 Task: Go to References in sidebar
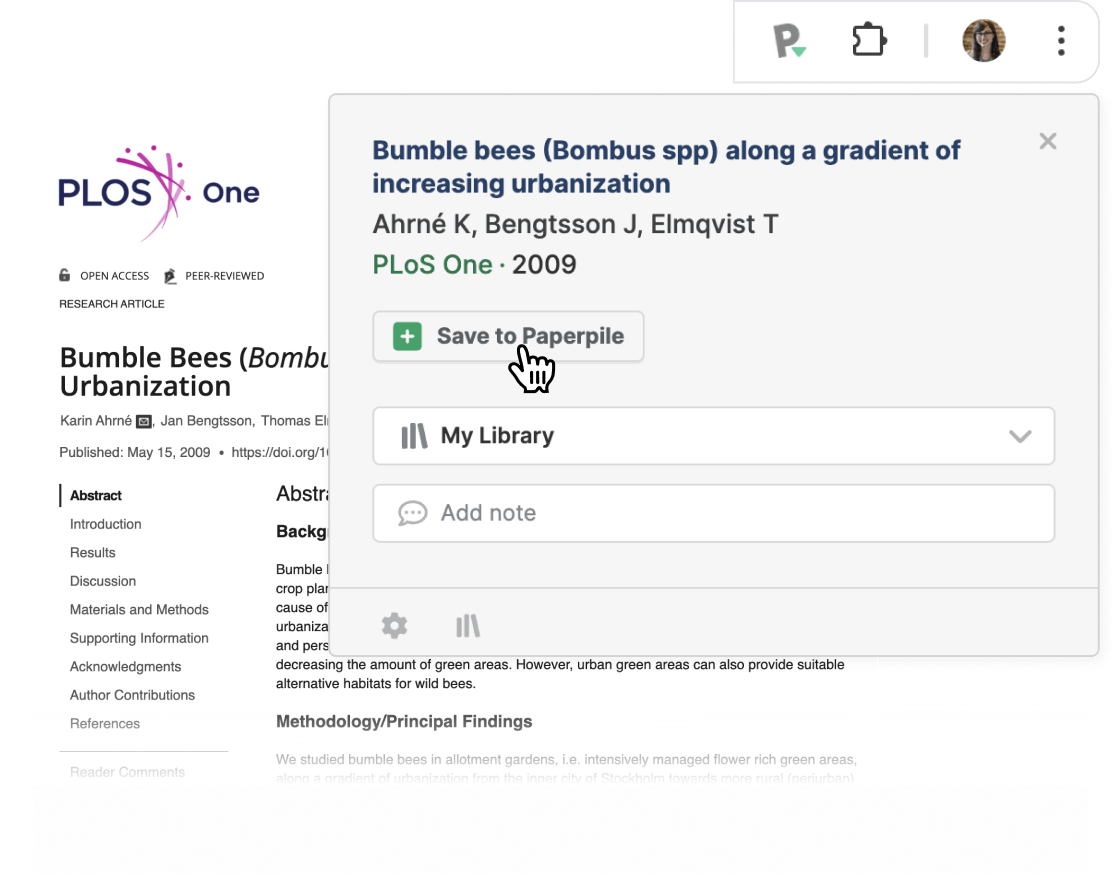pos(105,724)
